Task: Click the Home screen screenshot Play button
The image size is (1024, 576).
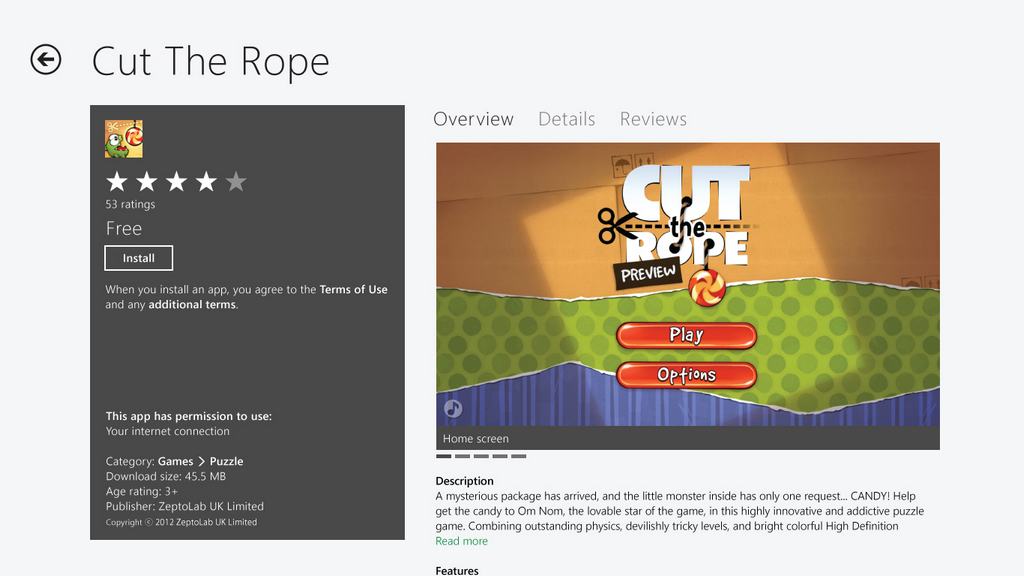Action: coord(686,335)
